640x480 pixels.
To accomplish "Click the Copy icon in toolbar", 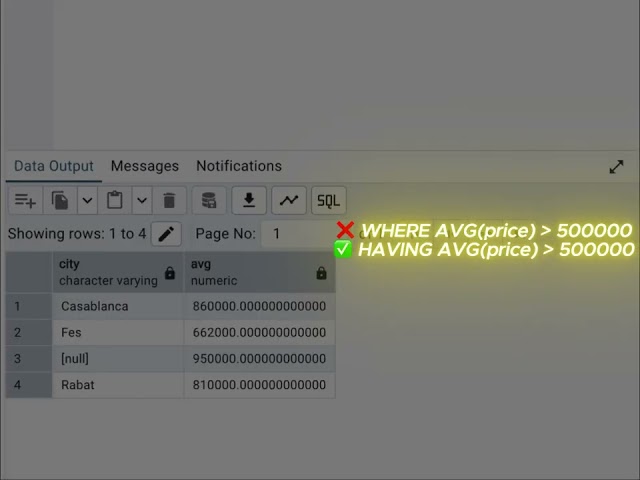I will click(x=60, y=200).
